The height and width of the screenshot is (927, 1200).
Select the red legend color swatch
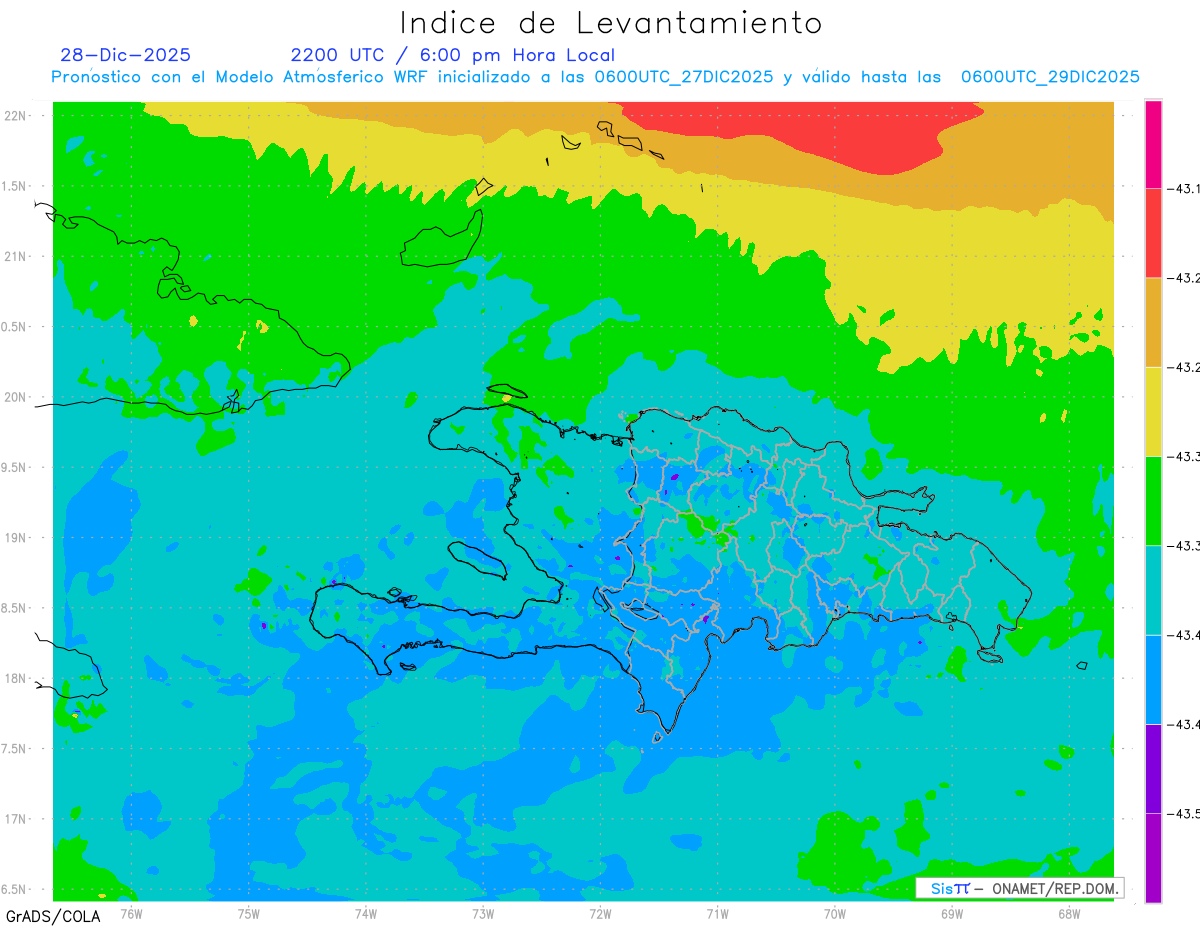click(1153, 233)
